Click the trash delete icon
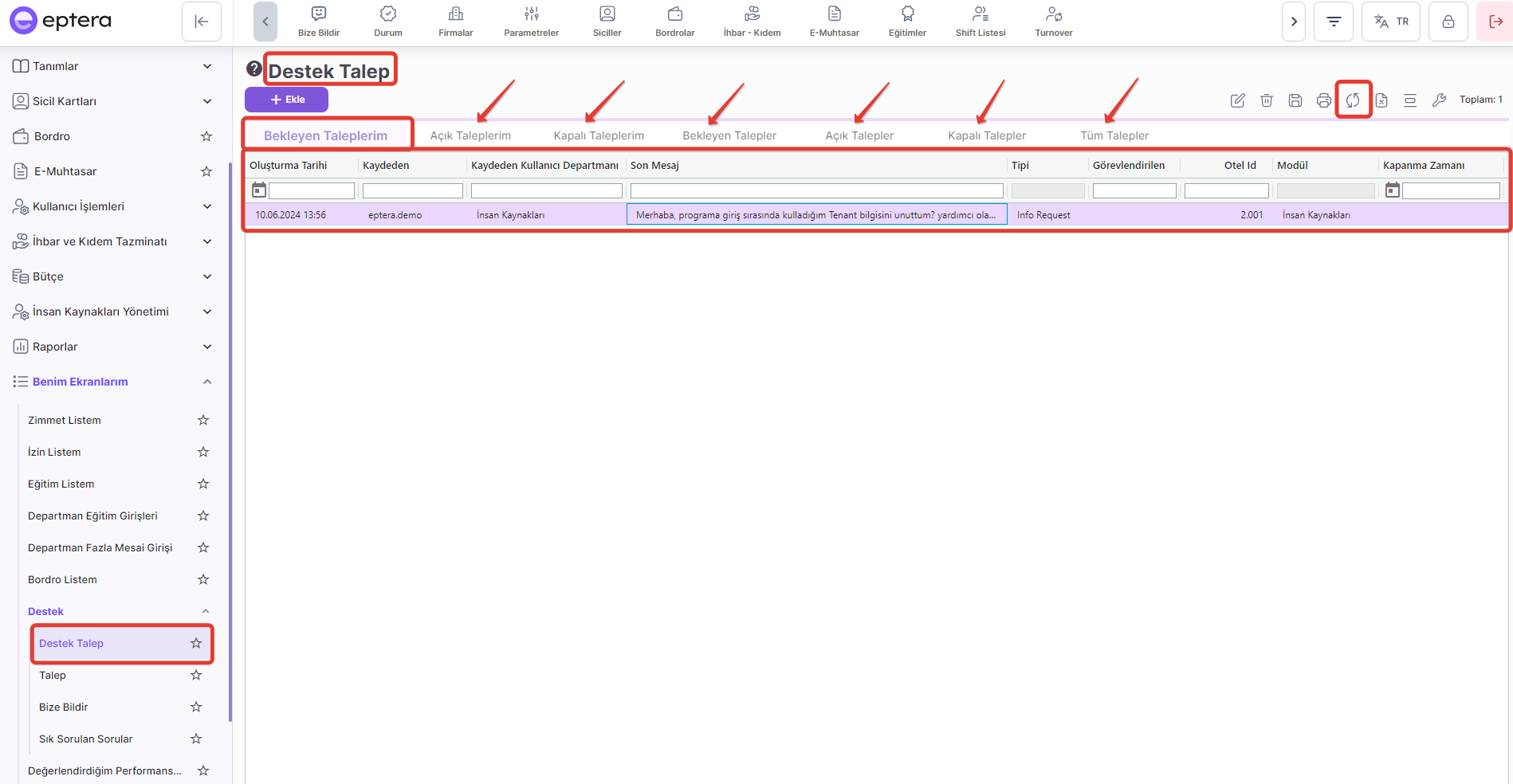Screen dimensions: 1513x784 pos(1267,100)
